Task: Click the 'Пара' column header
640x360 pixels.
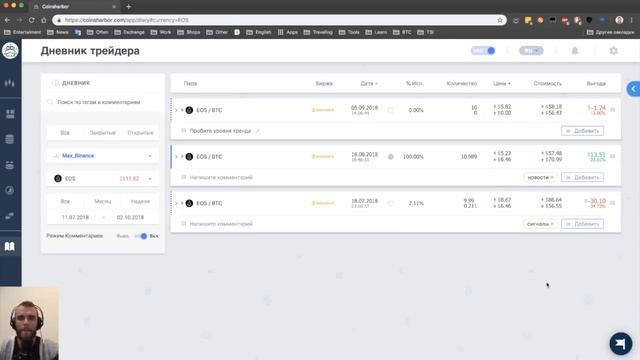Action: click(x=190, y=83)
